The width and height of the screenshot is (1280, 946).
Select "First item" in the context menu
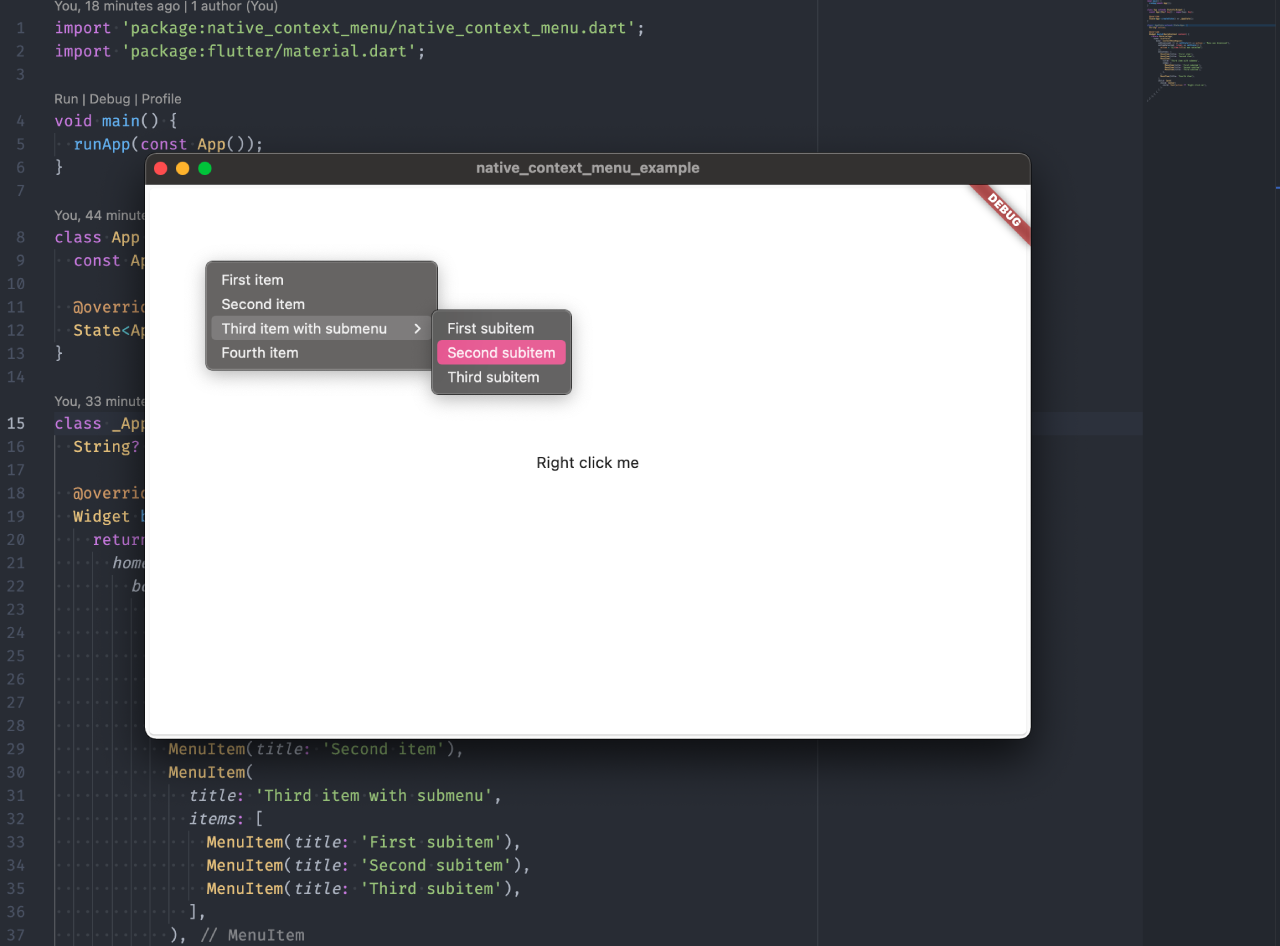tap(252, 280)
